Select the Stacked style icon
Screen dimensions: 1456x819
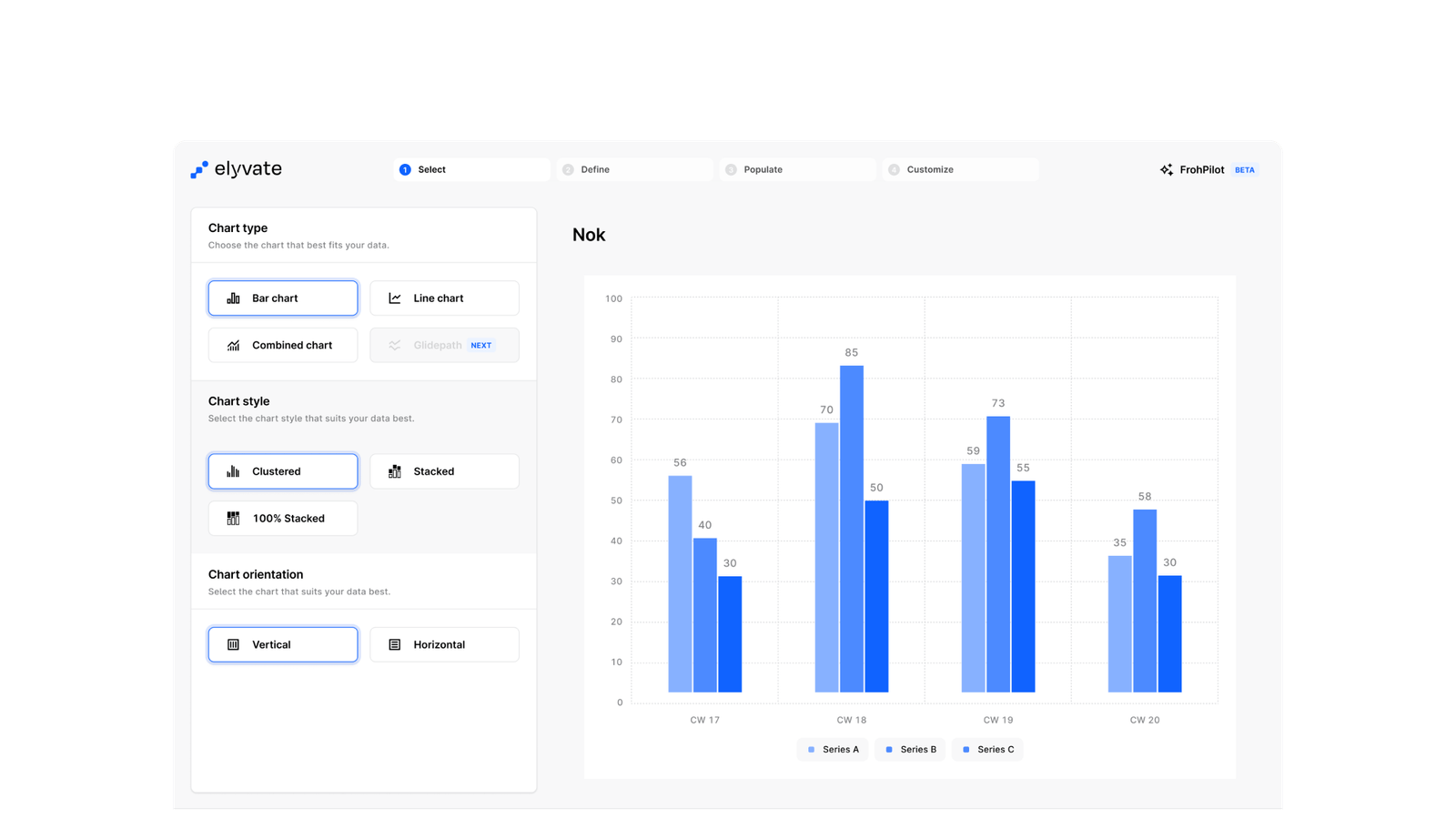tap(395, 470)
